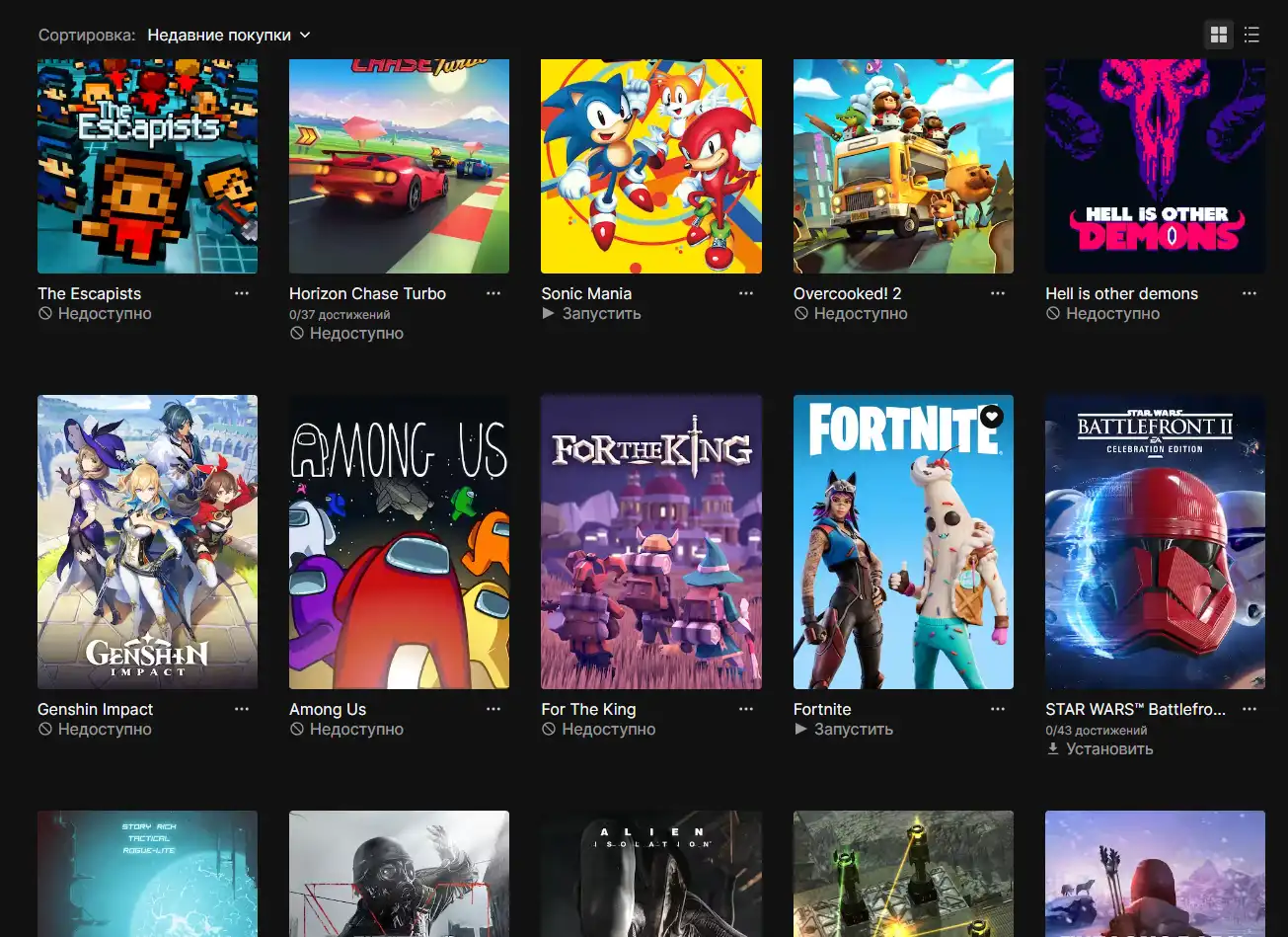Click the 'Сортировка:' label
The image size is (1288, 937).
(87, 35)
